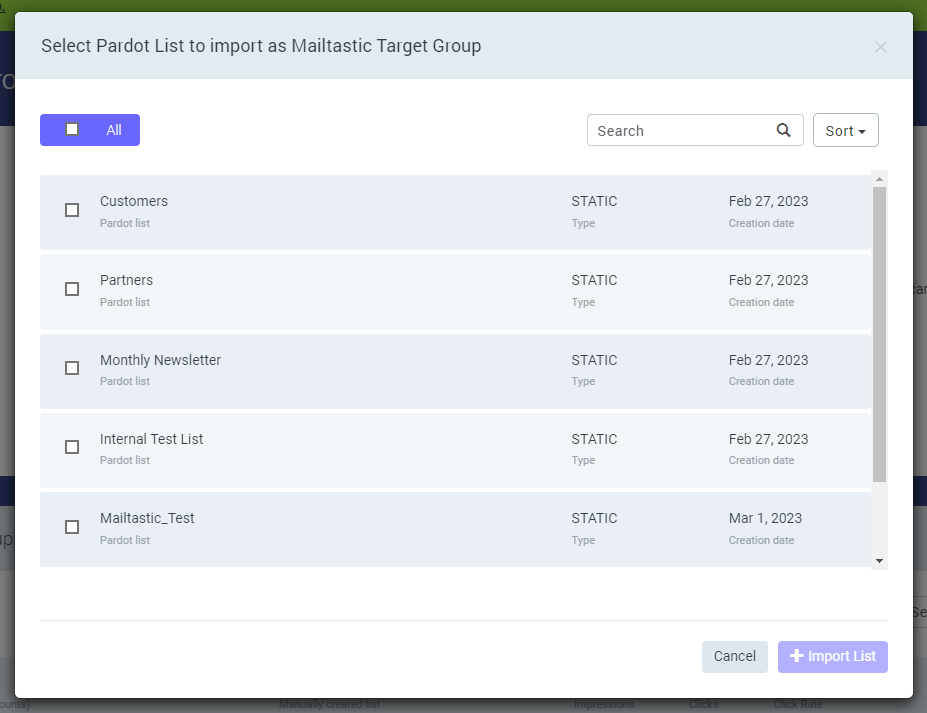Click the Import List button
The width and height of the screenshot is (927, 713).
click(832, 656)
